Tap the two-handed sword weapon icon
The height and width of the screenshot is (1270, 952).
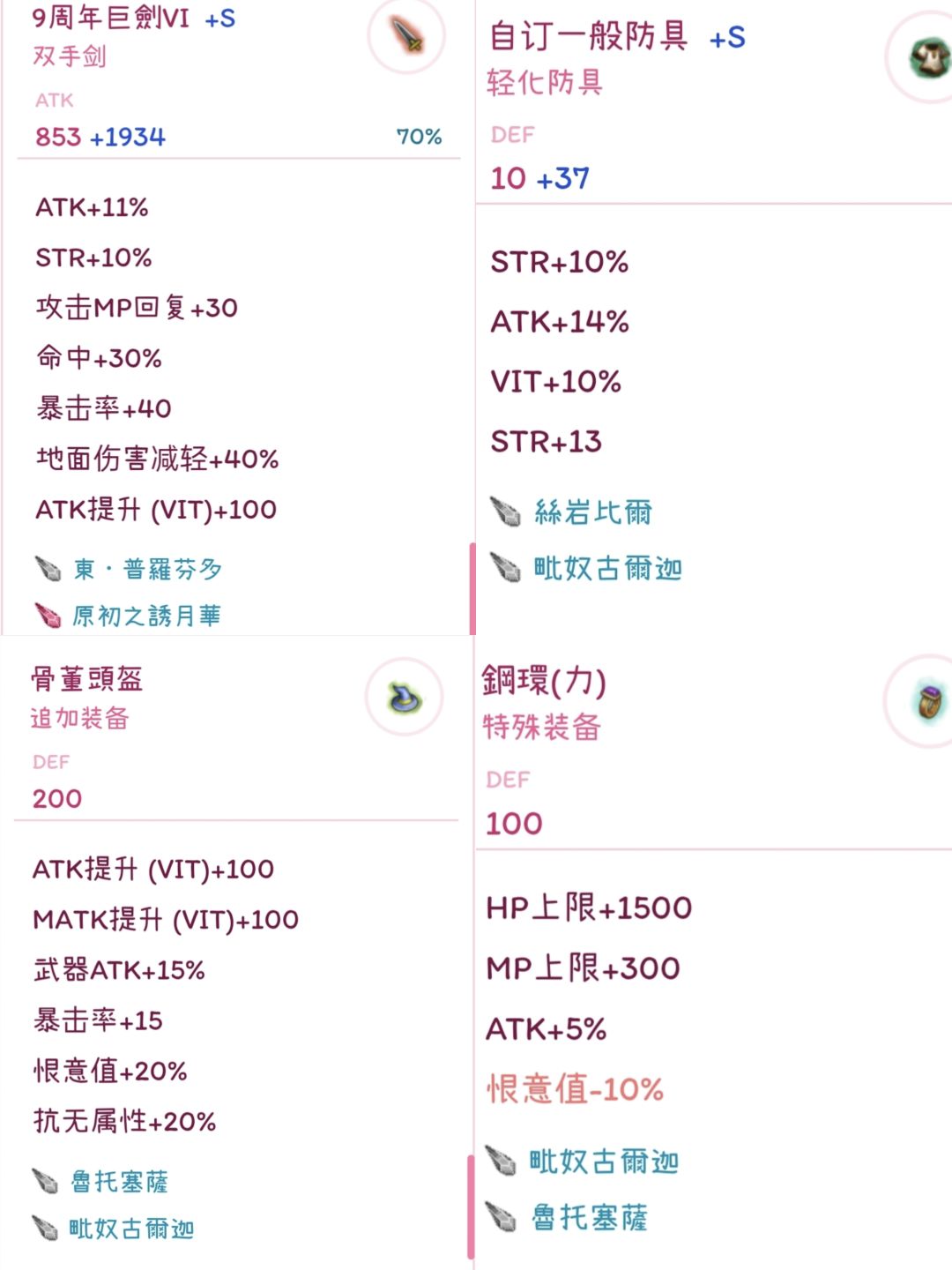tap(406, 36)
